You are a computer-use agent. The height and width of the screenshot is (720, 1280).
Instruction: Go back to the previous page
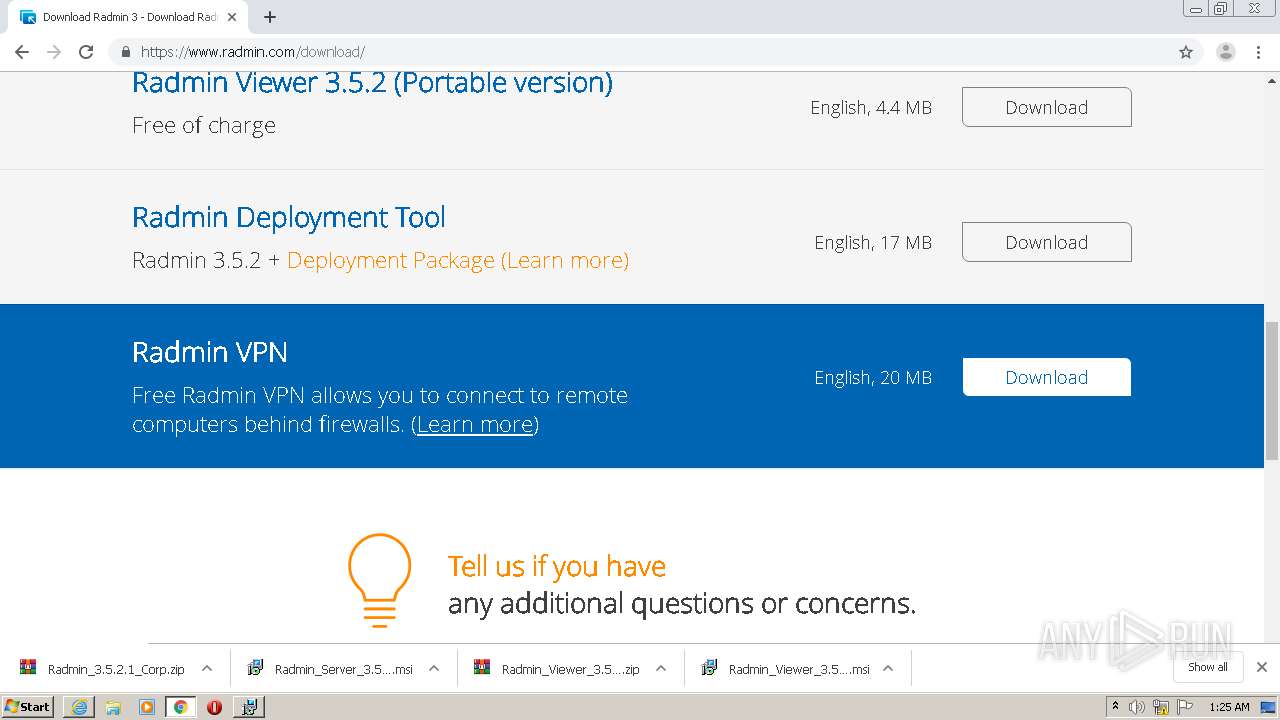[x=22, y=52]
